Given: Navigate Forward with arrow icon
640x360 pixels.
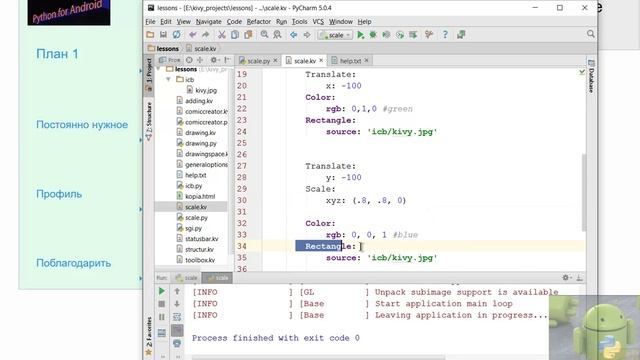Looking at the screenshot, I should [307, 35].
